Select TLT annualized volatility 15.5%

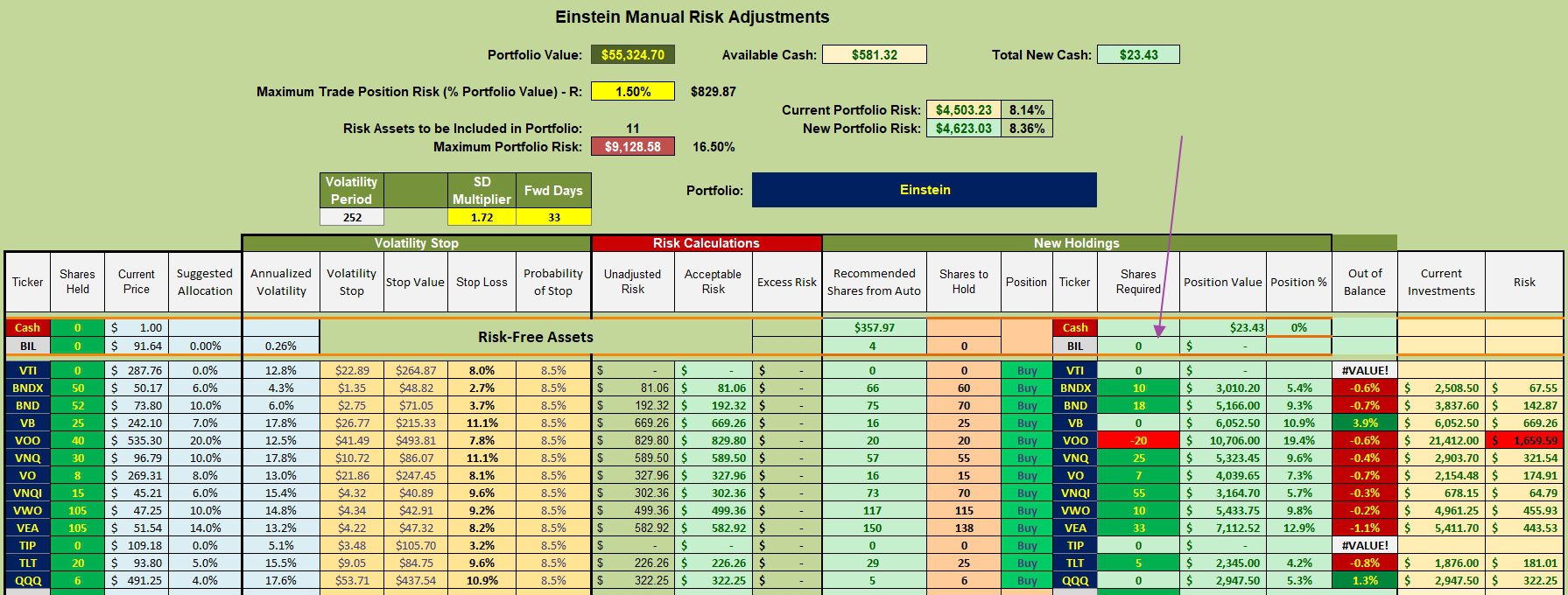tap(281, 563)
